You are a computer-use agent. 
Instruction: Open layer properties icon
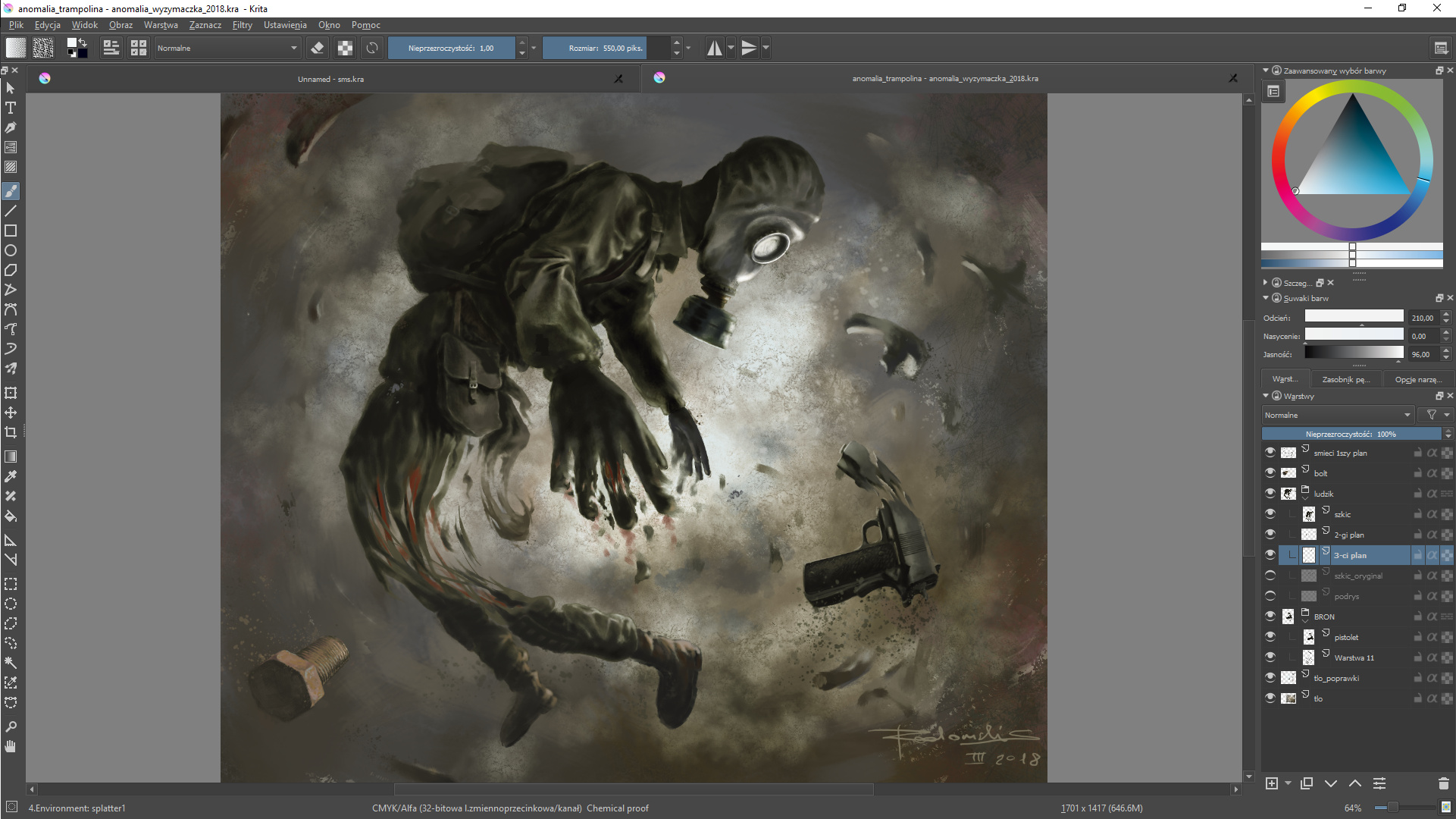1379,783
